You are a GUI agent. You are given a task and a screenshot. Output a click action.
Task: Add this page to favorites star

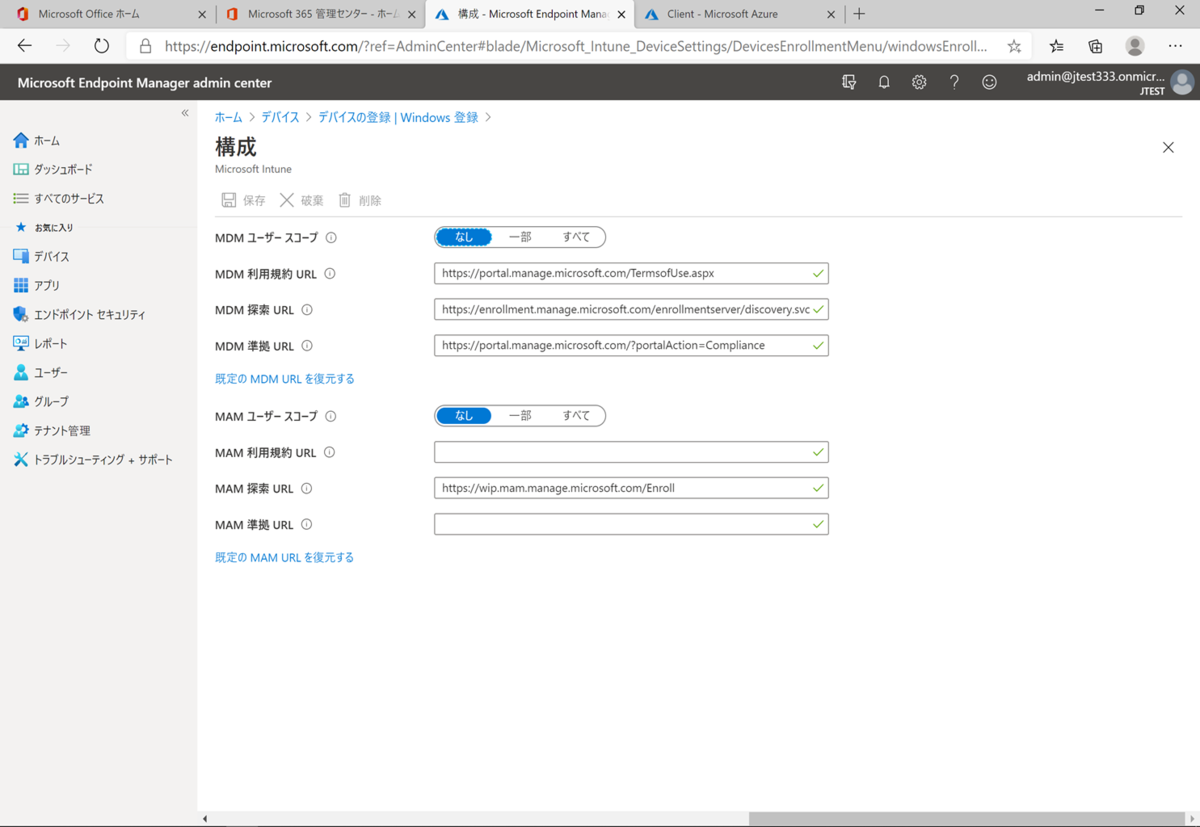click(1014, 46)
